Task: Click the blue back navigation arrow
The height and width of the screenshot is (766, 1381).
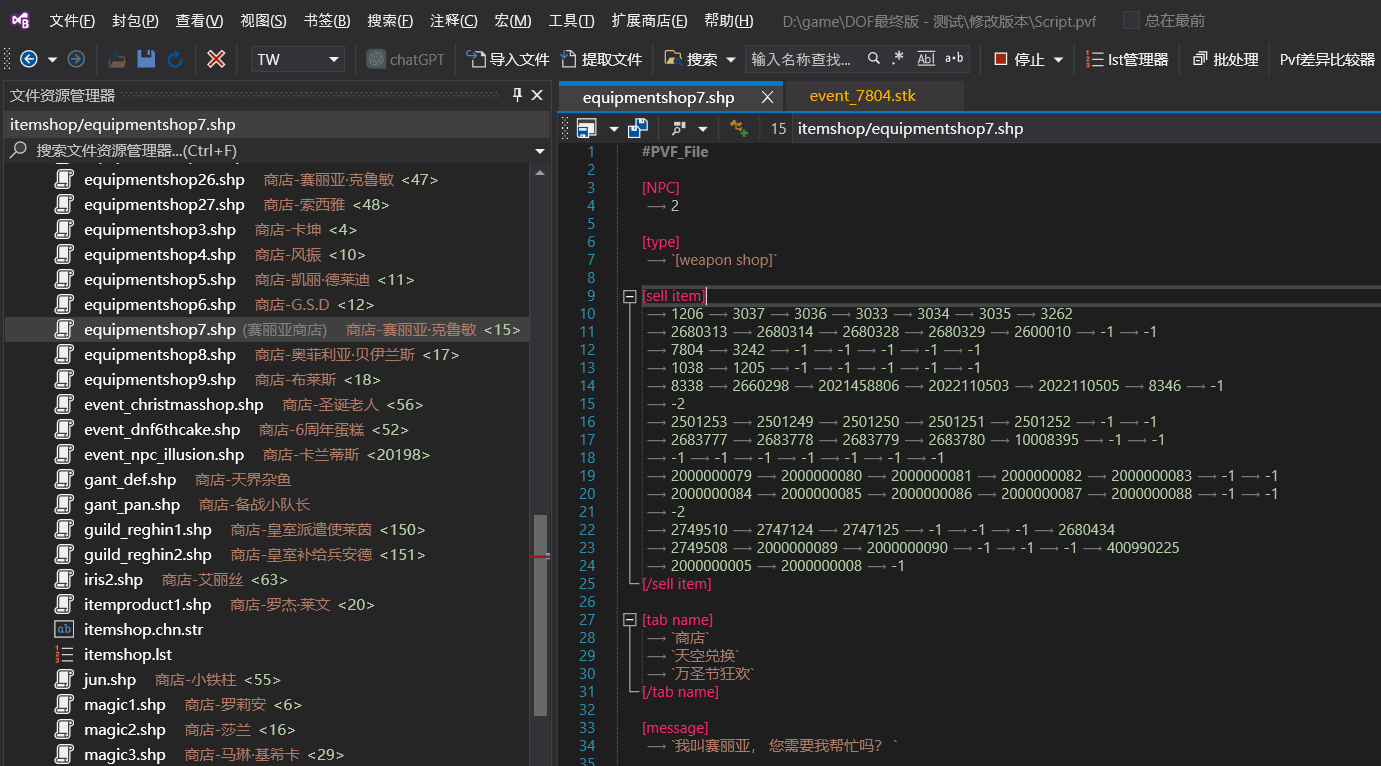Action: coord(28,59)
